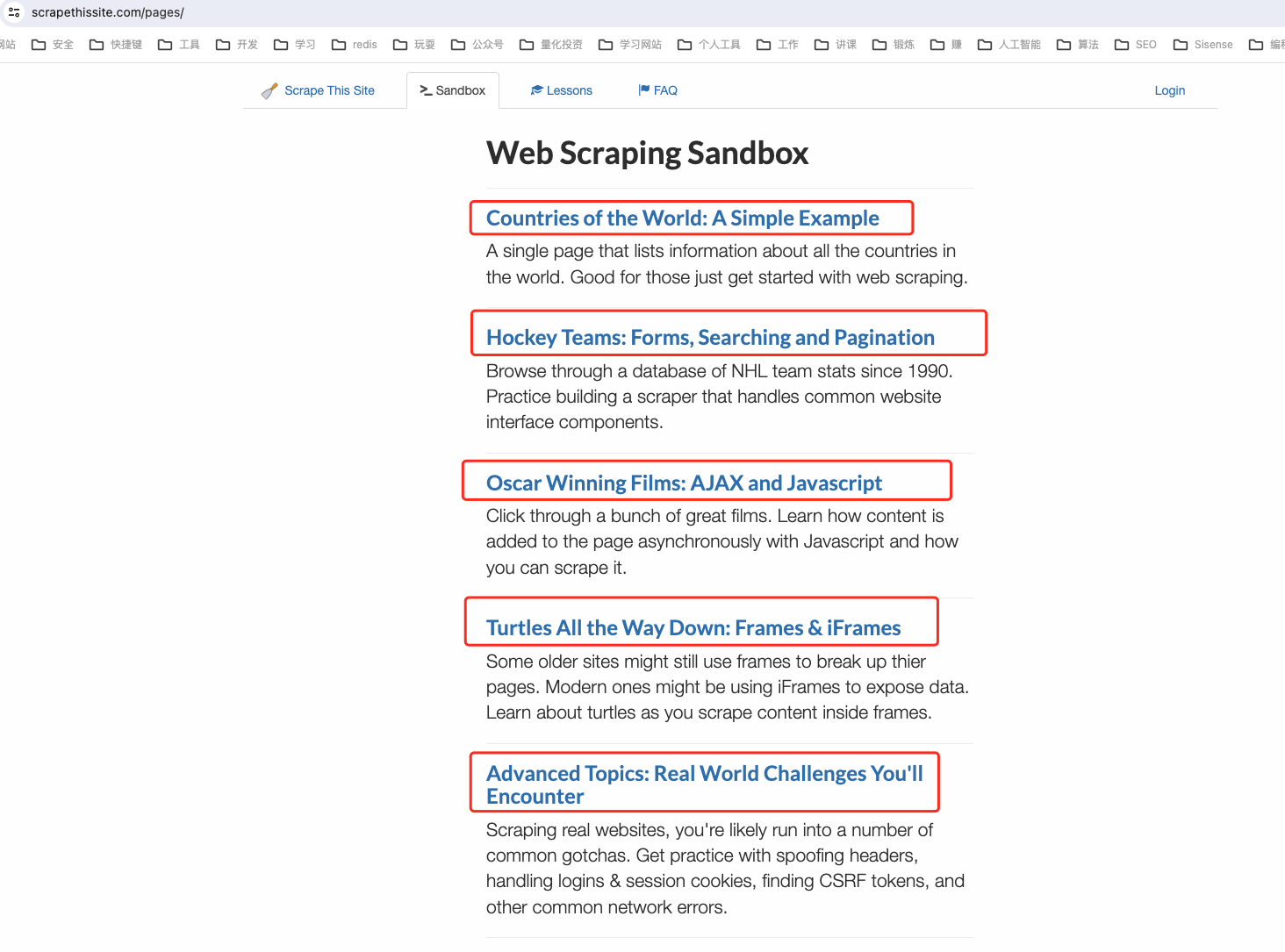The height and width of the screenshot is (952, 1285).
Task: Open the 量化投资 bookmark folder
Action: 551,45
